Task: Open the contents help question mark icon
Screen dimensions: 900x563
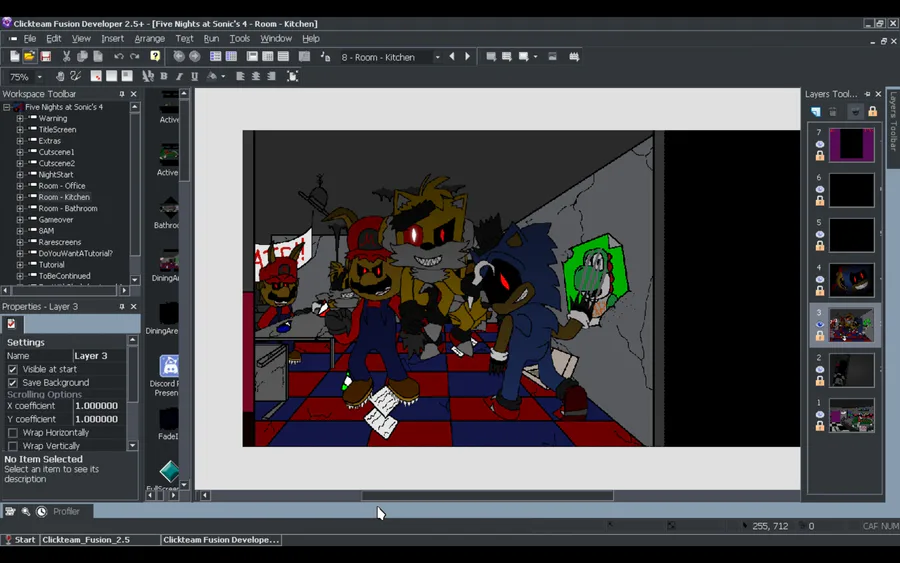Action: tap(155, 56)
